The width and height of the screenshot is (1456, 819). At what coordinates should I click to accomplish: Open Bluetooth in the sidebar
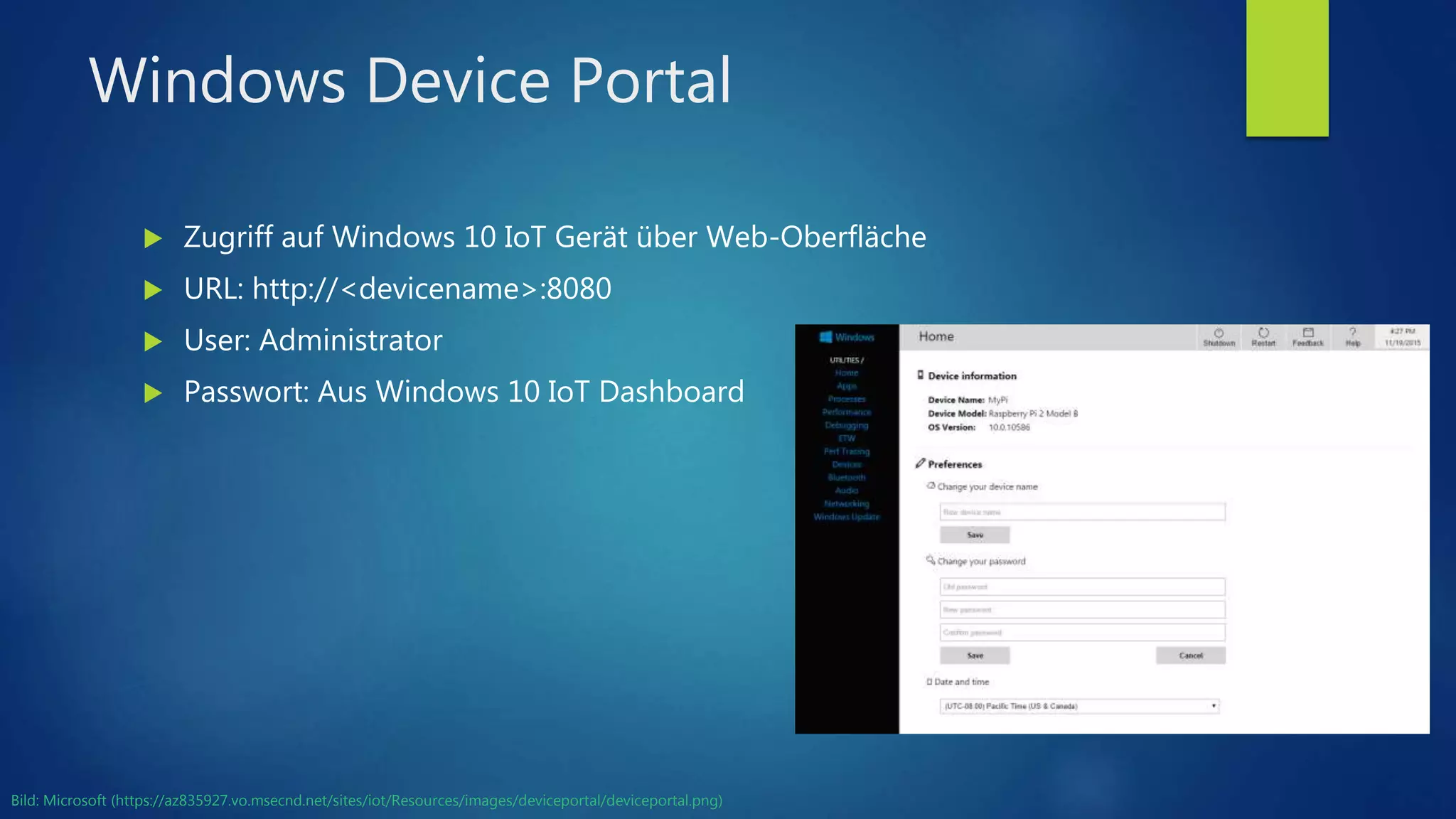pyautogui.click(x=847, y=477)
